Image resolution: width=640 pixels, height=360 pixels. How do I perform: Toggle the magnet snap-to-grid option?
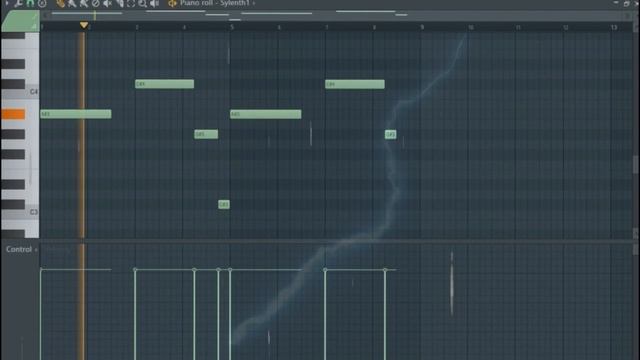tap(30, 4)
